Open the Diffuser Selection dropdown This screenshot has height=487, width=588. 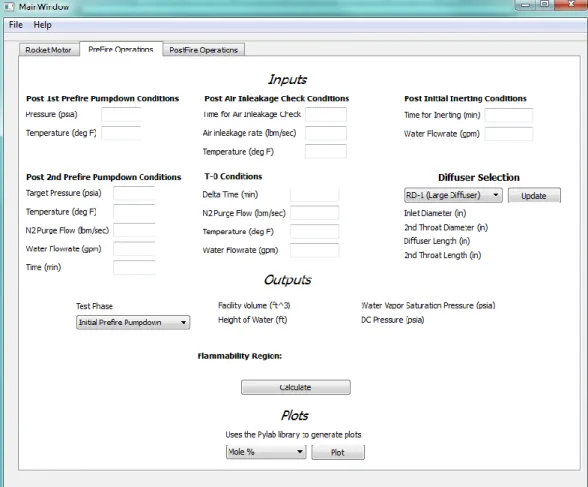[x=453, y=195]
